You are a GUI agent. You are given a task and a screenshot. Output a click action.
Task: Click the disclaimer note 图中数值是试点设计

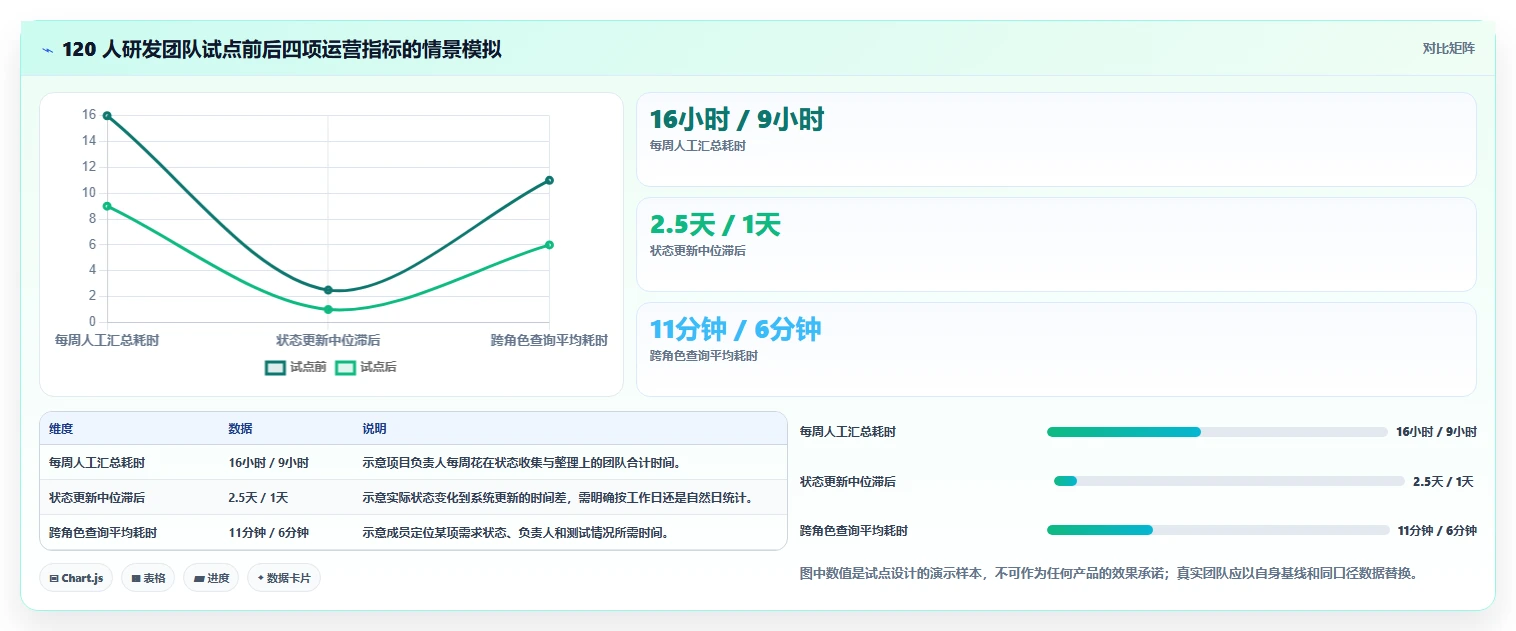[x=1109, y=574]
